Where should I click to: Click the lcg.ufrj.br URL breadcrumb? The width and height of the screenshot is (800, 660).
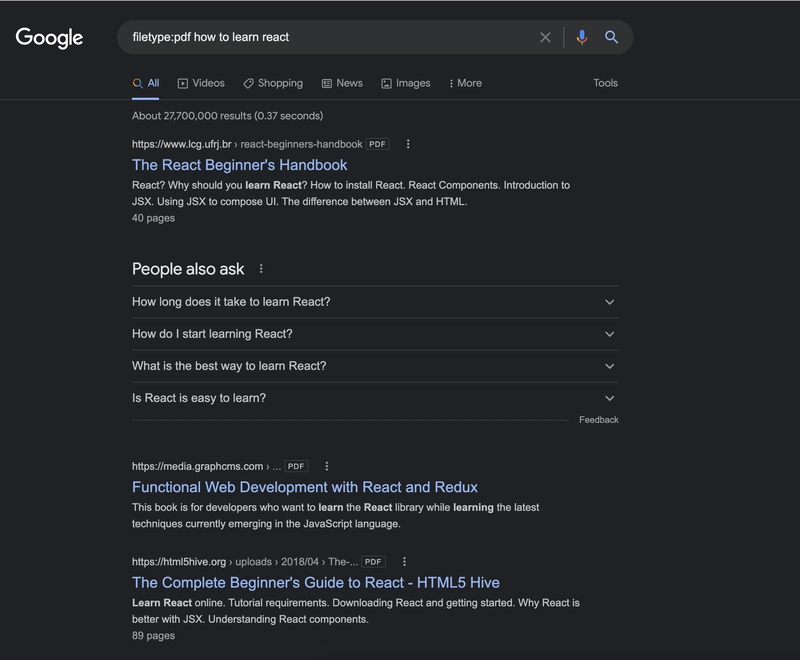coord(247,144)
